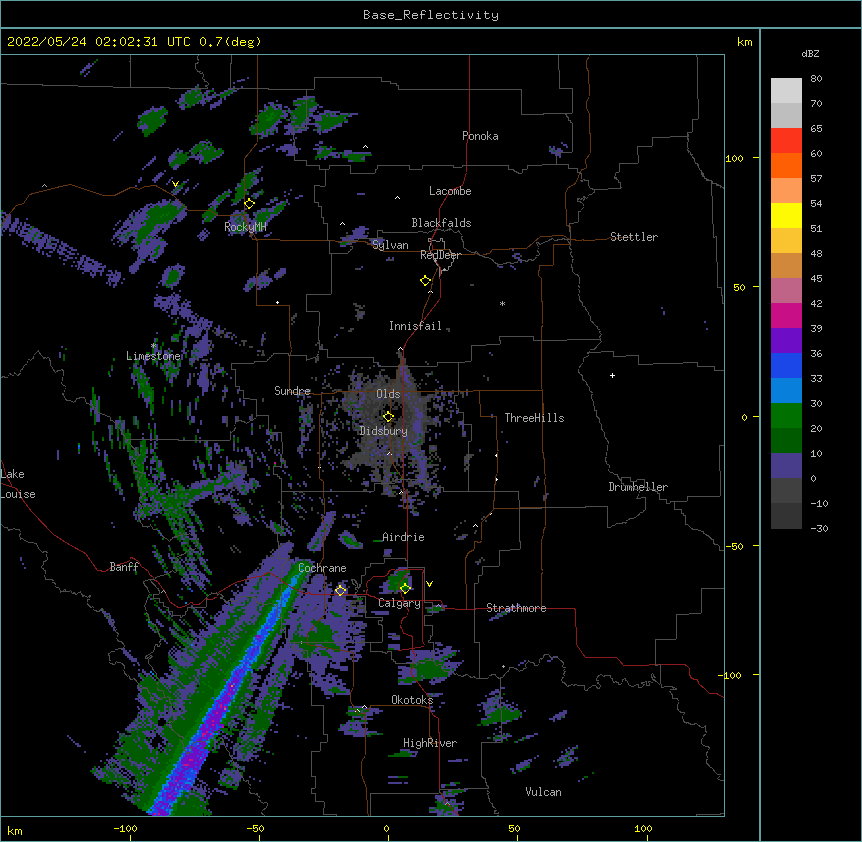
Task: Click the ThreeHills town label
Action: [534, 418]
